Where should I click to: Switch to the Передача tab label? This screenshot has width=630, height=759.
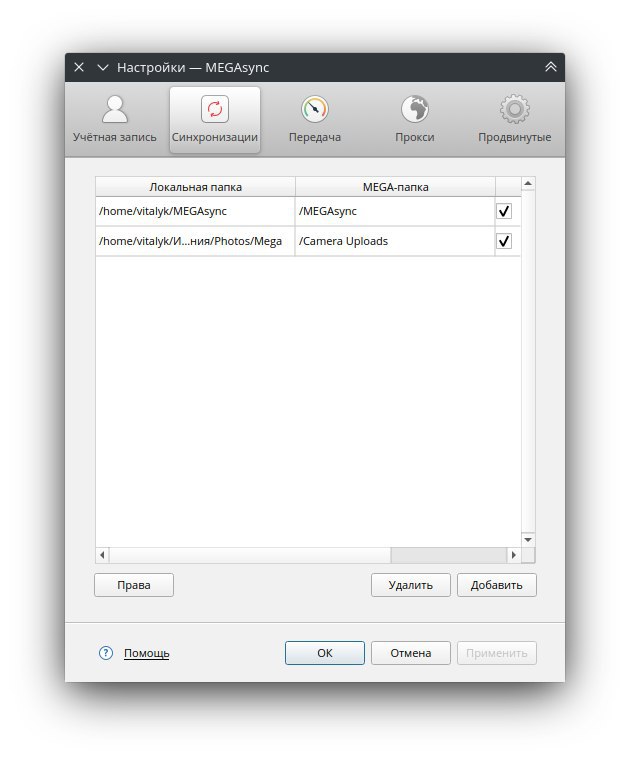click(315, 137)
